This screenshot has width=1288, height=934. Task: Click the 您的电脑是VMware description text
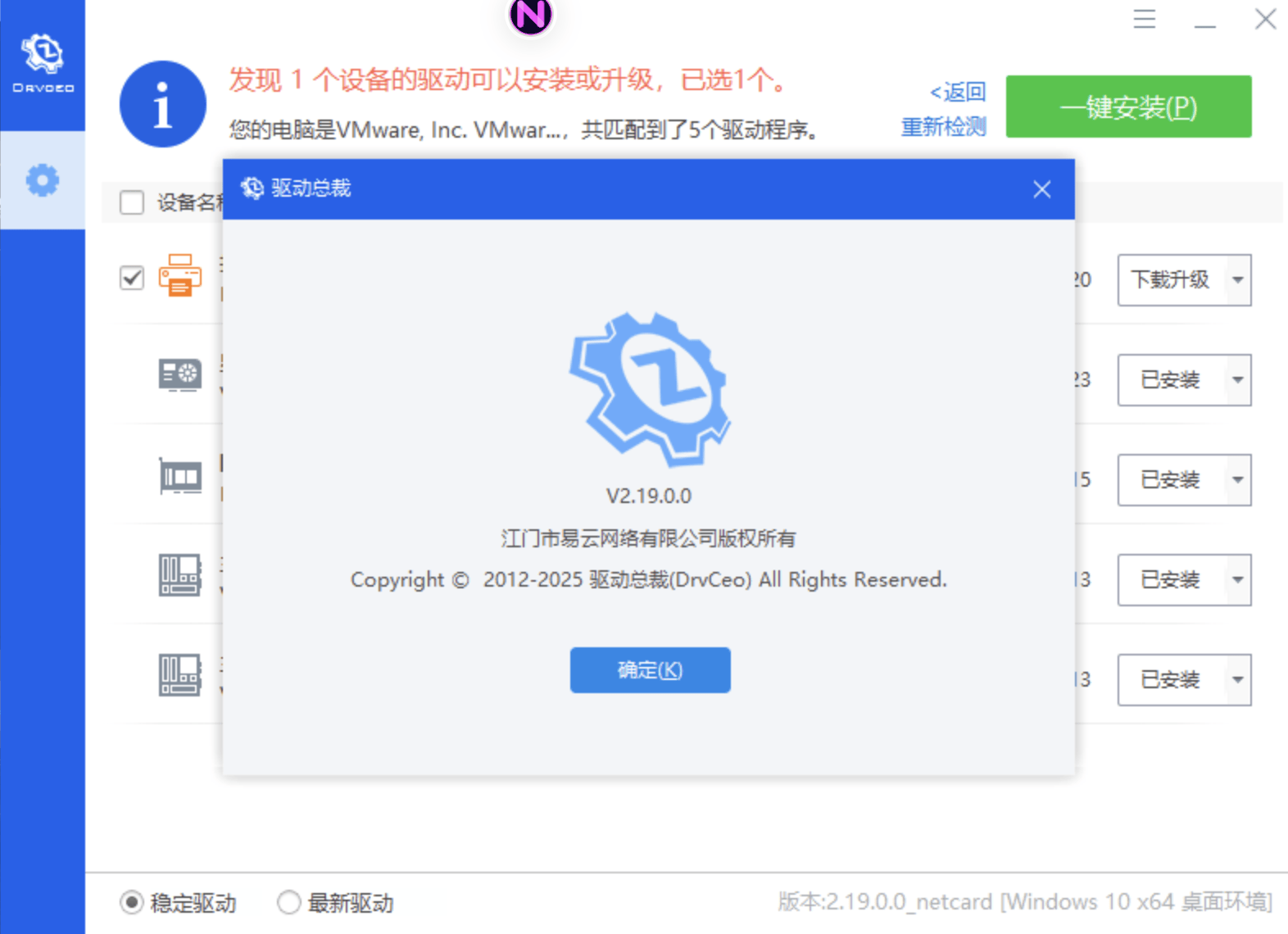(x=524, y=129)
